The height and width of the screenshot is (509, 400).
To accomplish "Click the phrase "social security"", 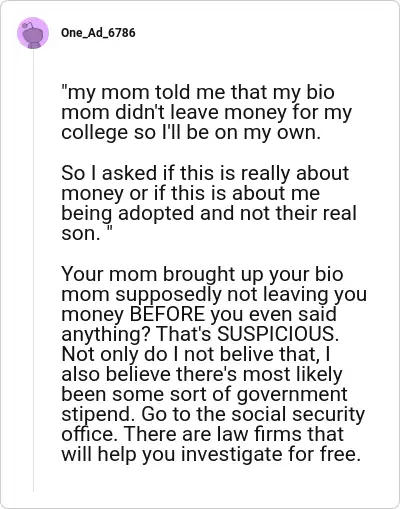I will pos(298,415).
